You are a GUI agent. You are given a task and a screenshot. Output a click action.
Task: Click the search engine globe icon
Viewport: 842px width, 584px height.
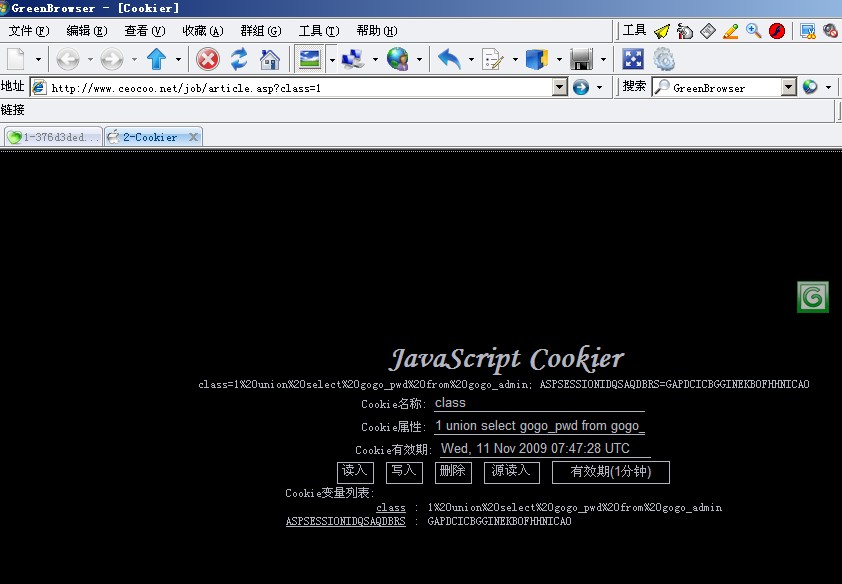coord(810,87)
